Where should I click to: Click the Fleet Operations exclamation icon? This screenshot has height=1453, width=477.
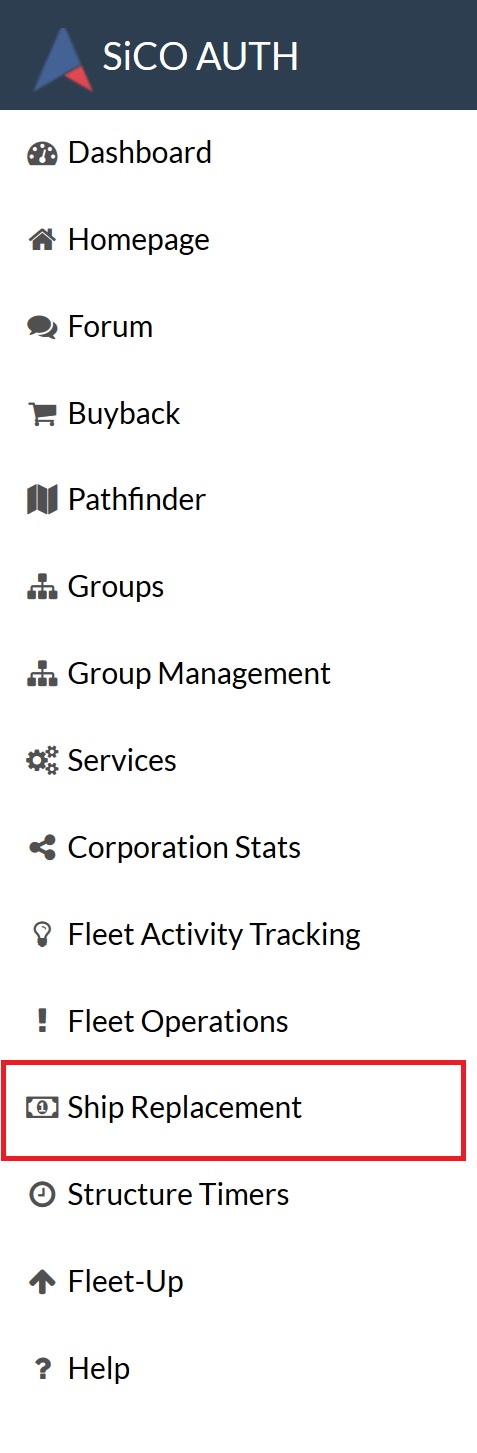[x=42, y=1021]
